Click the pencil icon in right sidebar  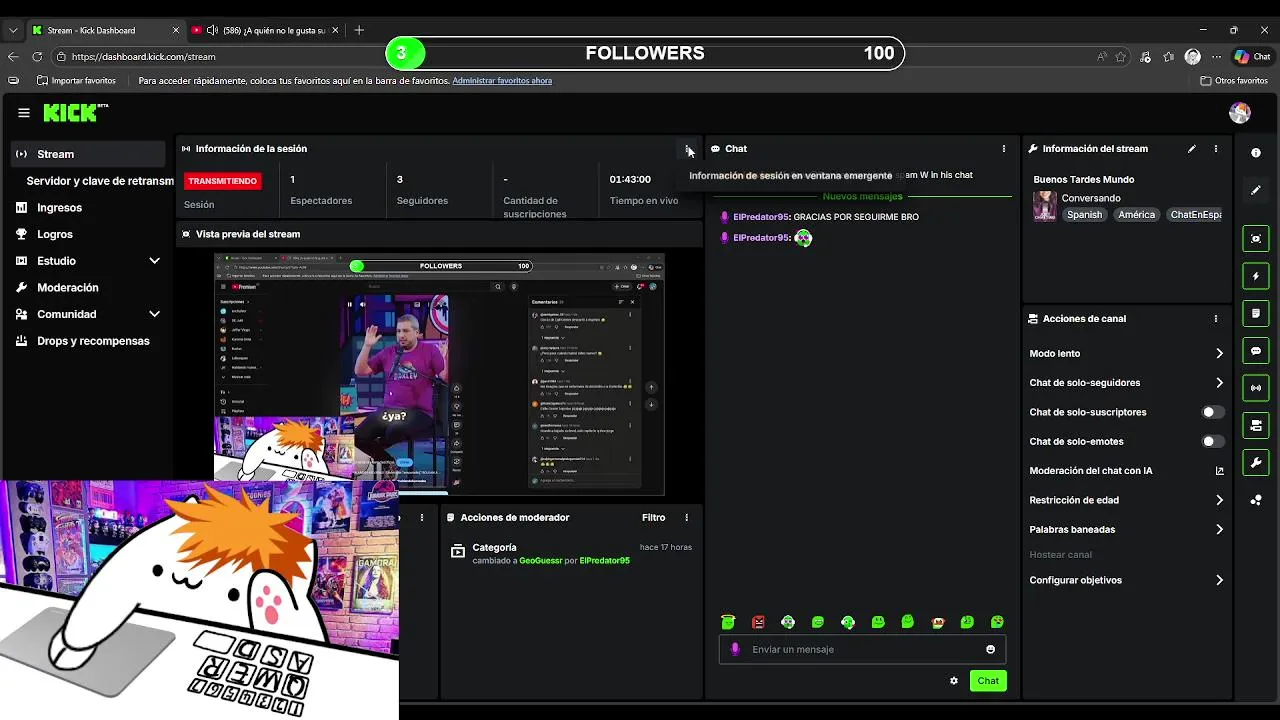[x=1256, y=190]
